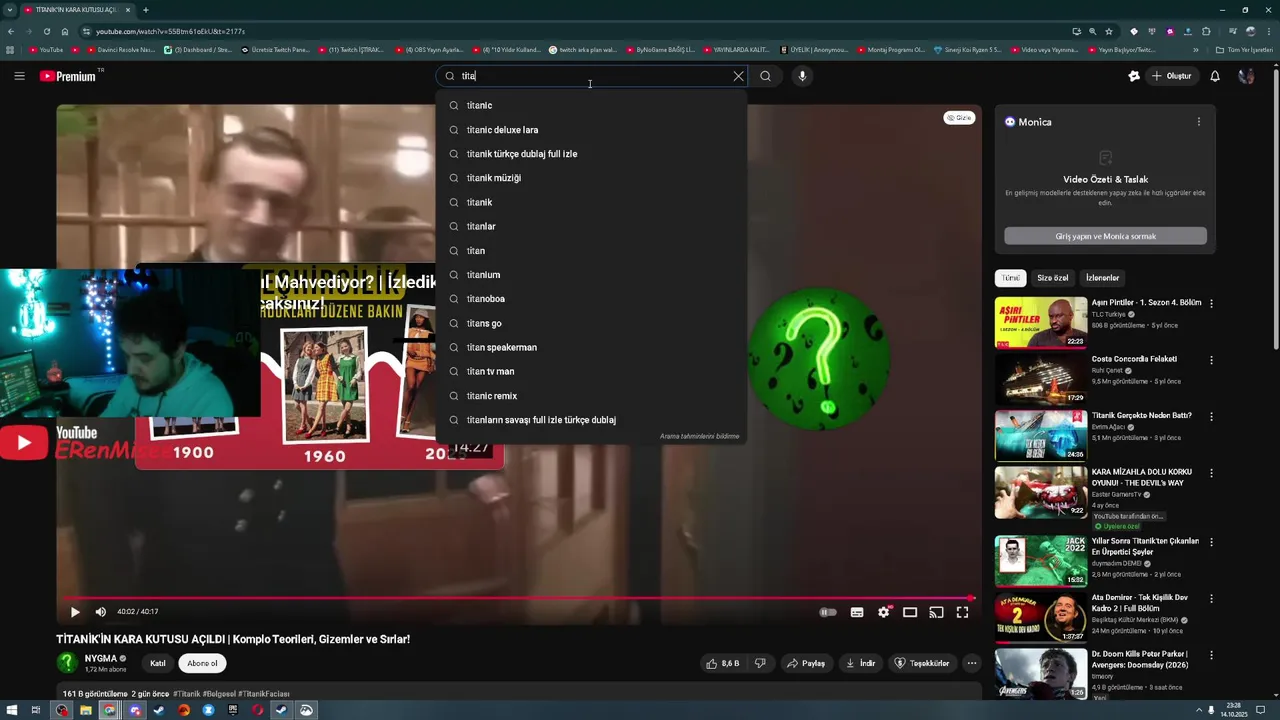
Task: Open the Windows Start menu
Action: [x=12, y=710]
